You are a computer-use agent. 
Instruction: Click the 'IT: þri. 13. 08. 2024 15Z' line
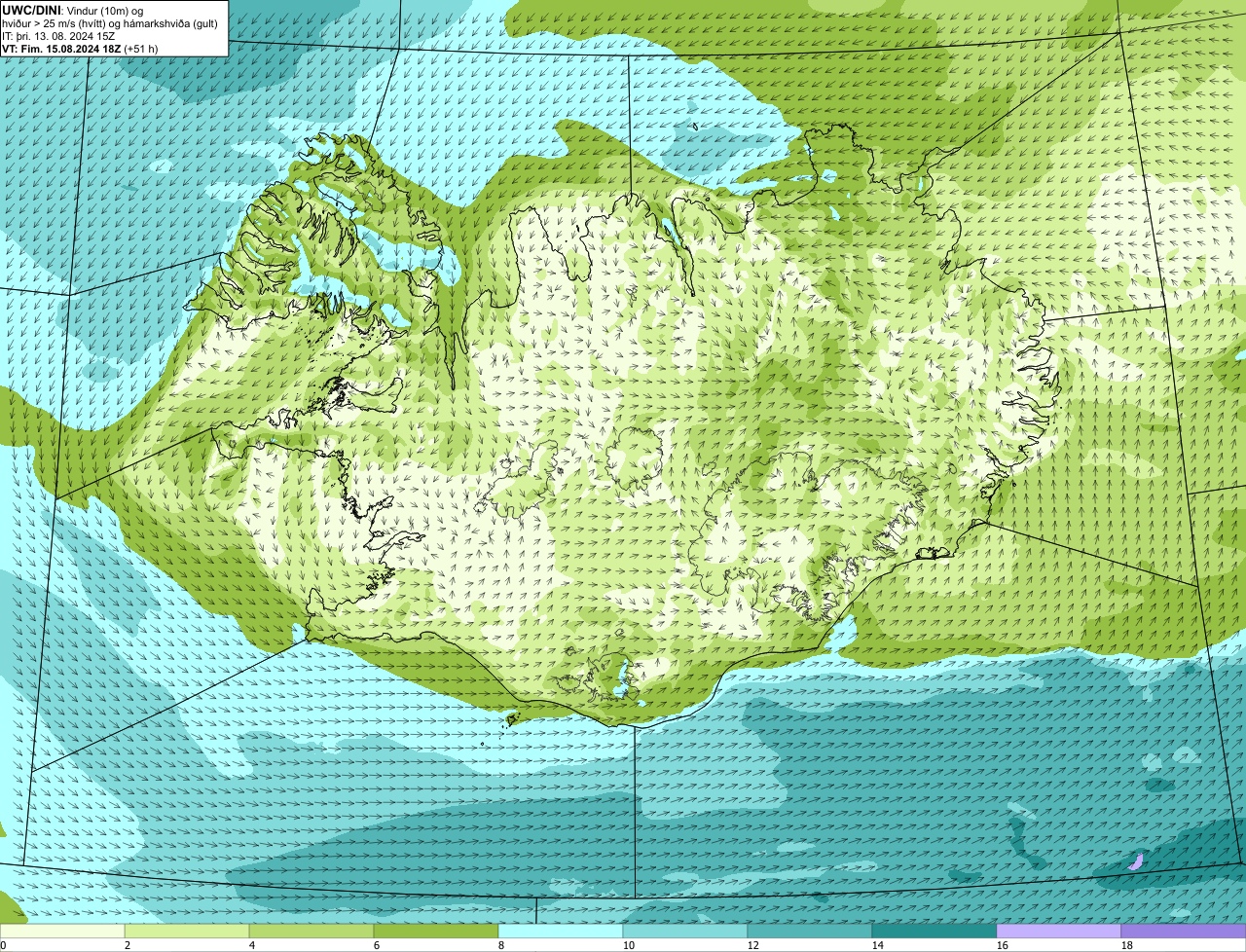(x=59, y=35)
